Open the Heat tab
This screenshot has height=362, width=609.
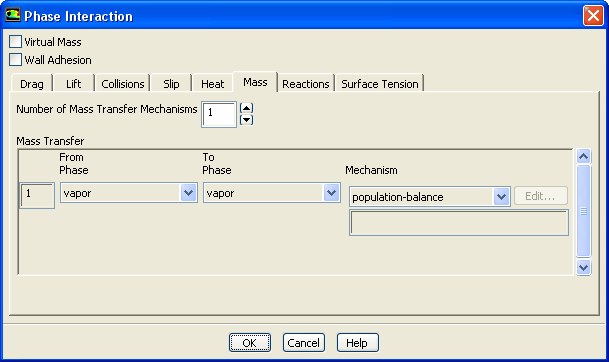(x=212, y=84)
